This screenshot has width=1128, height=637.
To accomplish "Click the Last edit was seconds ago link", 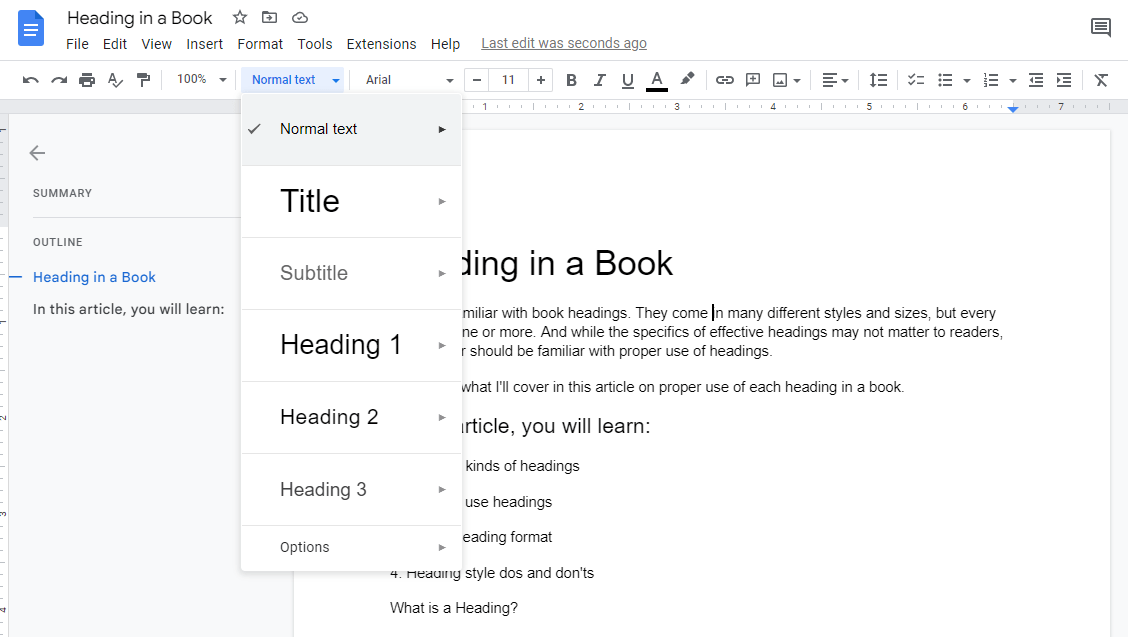I will (563, 43).
